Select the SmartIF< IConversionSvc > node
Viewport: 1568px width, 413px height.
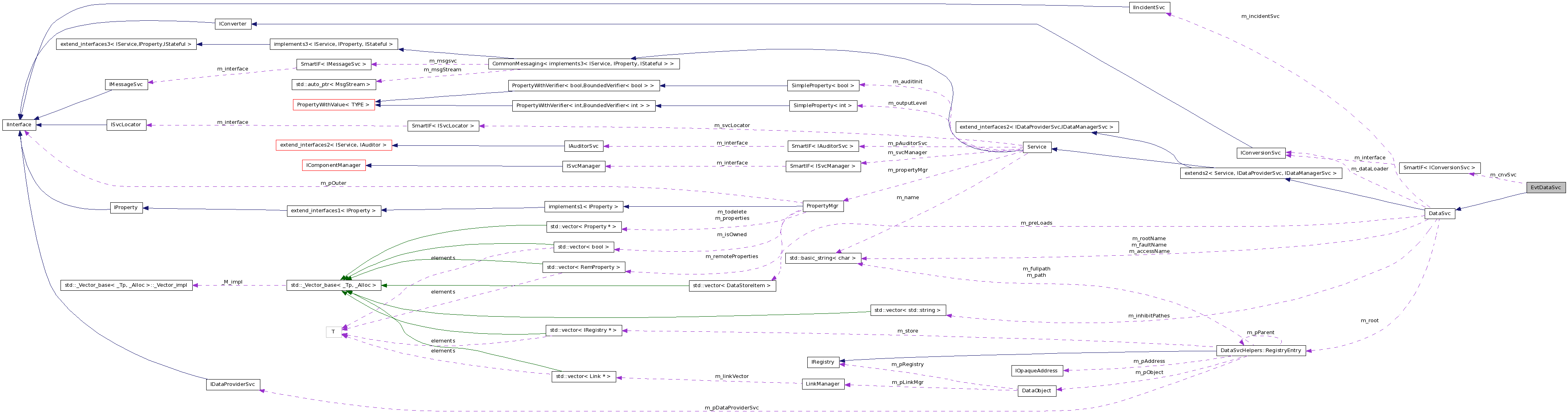pyautogui.click(x=1440, y=168)
